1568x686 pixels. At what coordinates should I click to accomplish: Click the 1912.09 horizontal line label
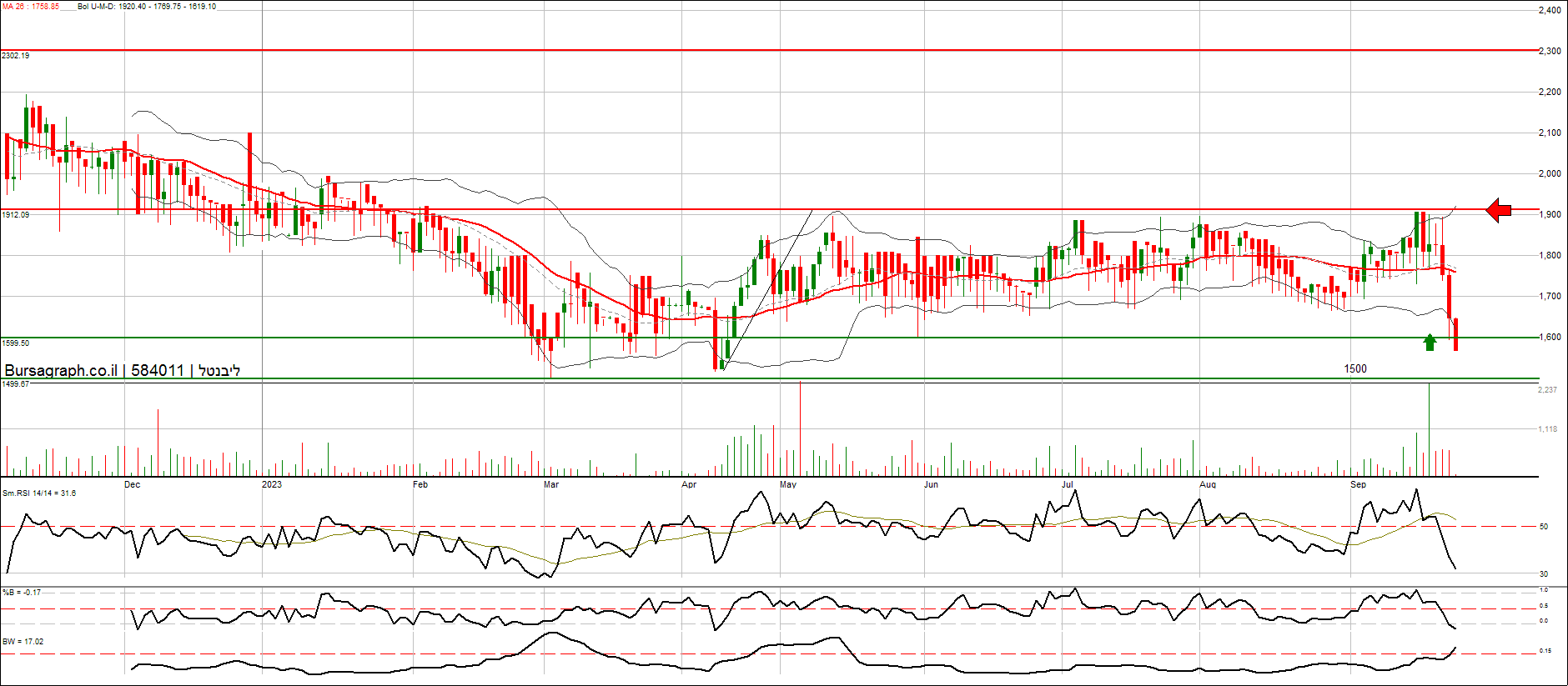click(x=16, y=215)
